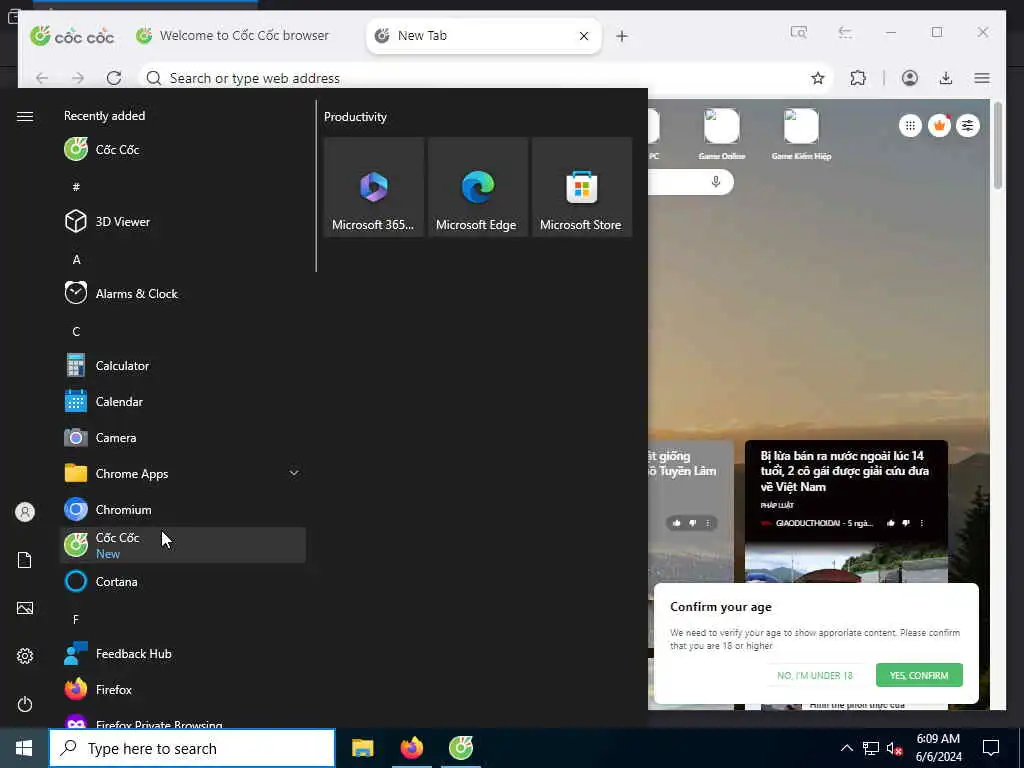
Task: Bookmark this page with the star
Action: pyautogui.click(x=818, y=78)
